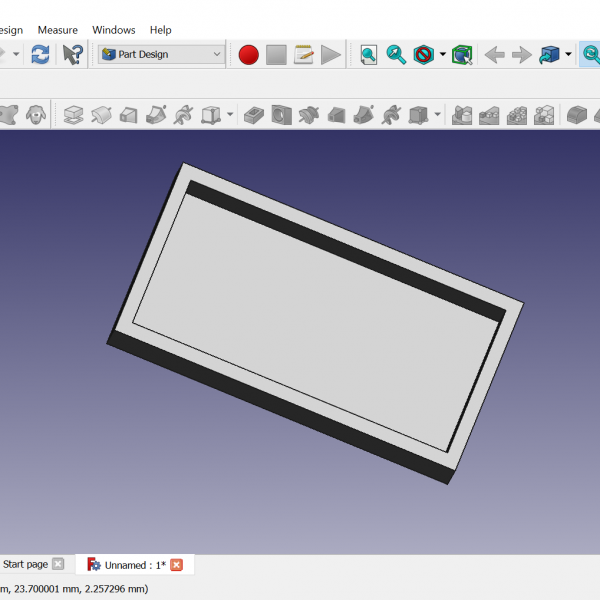
Task: Click the Stop macro recording button
Action: tap(276, 55)
